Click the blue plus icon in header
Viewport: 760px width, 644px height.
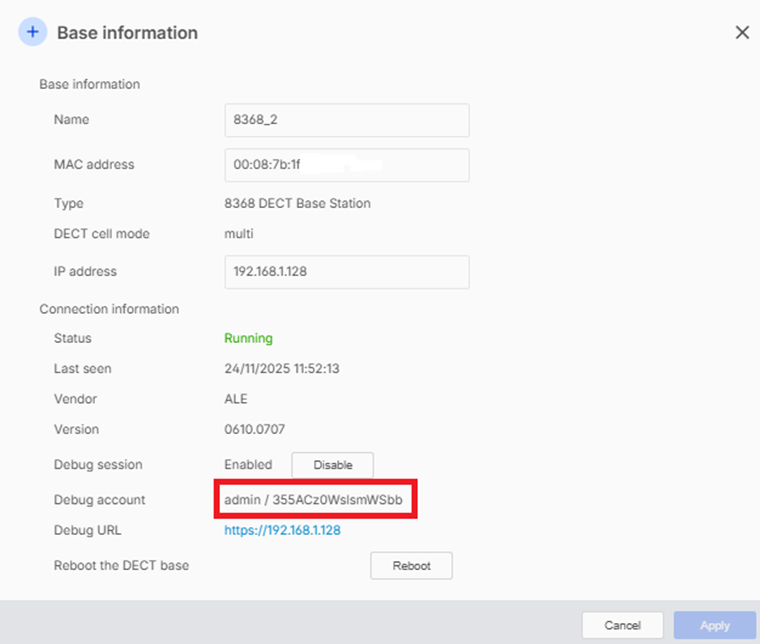coord(33,32)
